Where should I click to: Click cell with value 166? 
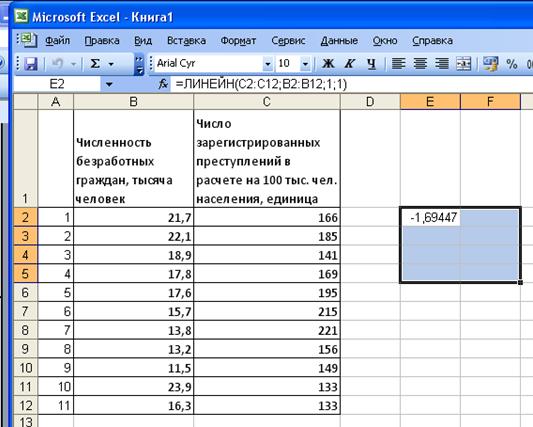[x=267, y=217]
